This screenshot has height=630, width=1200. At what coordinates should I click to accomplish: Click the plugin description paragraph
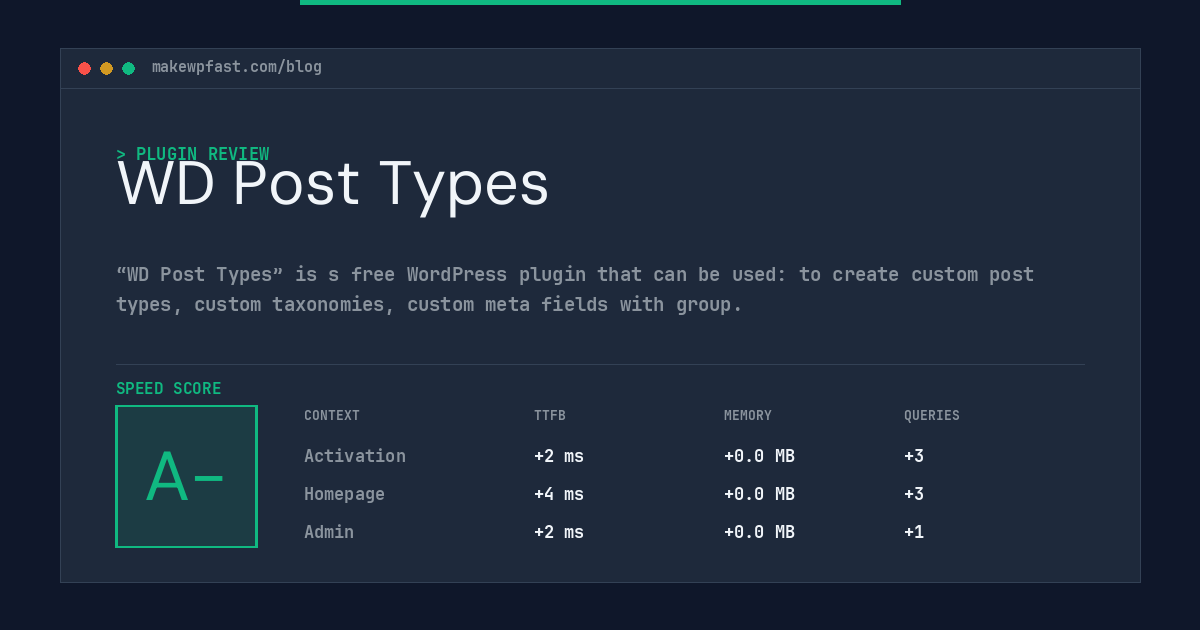click(575, 289)
